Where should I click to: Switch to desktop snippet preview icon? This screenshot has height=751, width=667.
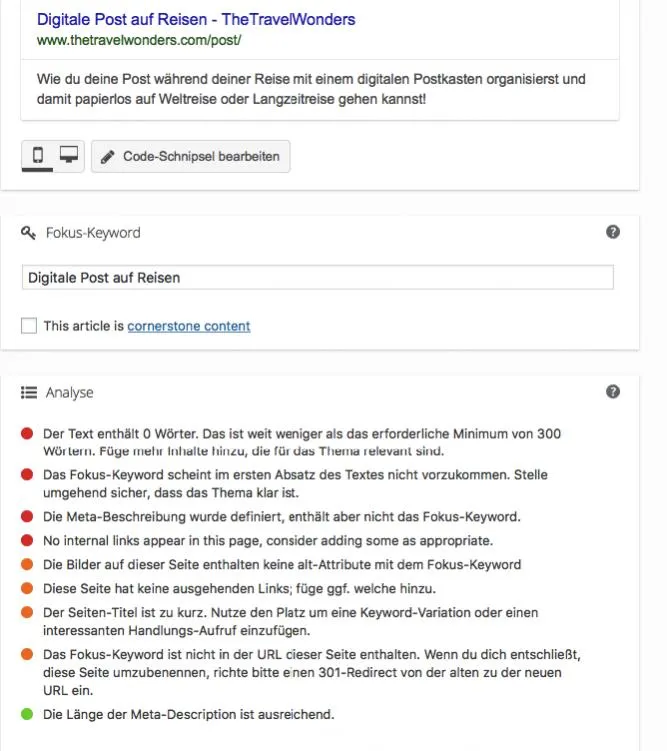(x=68, y=155)
